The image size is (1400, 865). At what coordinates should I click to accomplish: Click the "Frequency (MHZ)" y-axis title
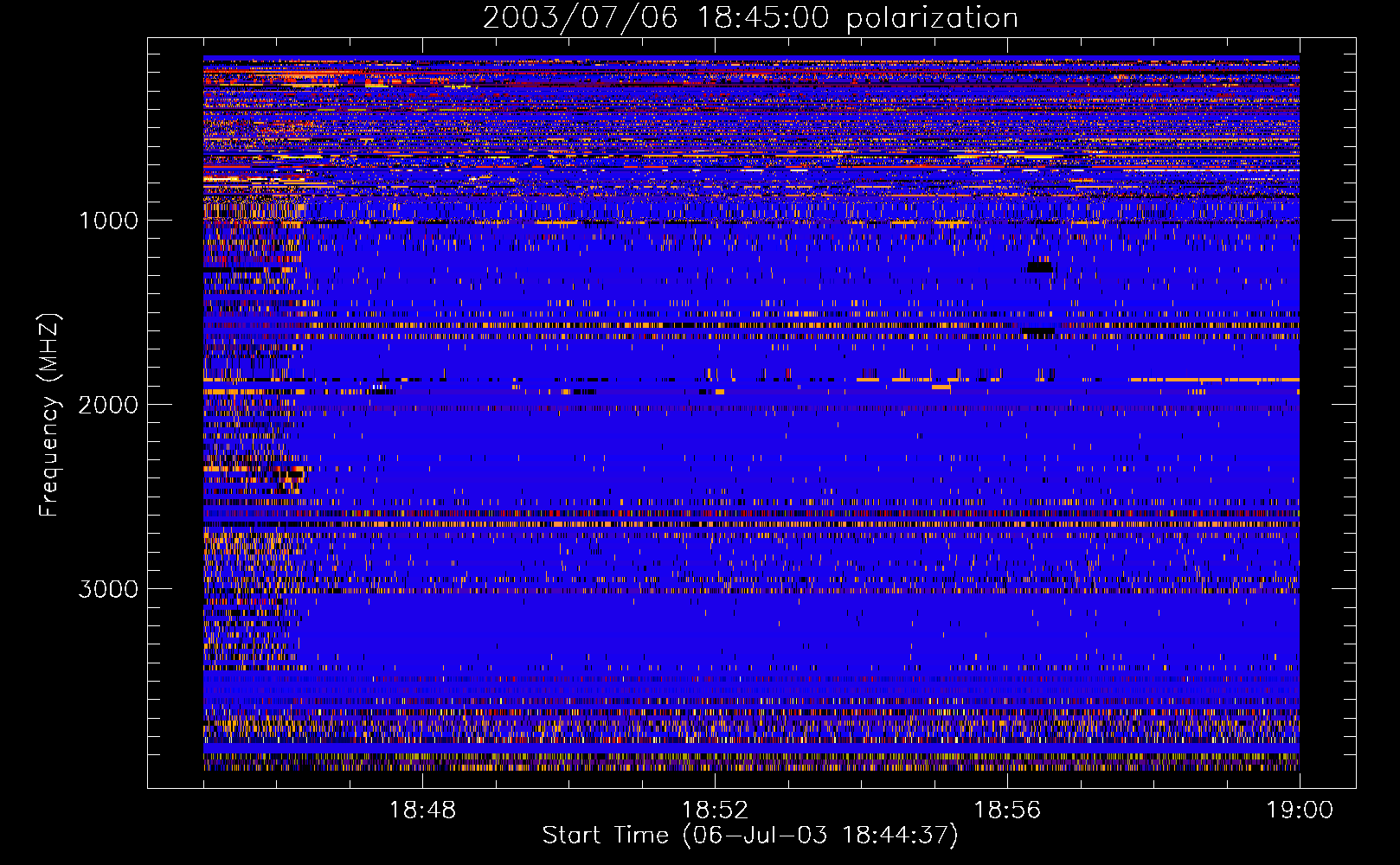pyautogui.click(x=48, y=415)
